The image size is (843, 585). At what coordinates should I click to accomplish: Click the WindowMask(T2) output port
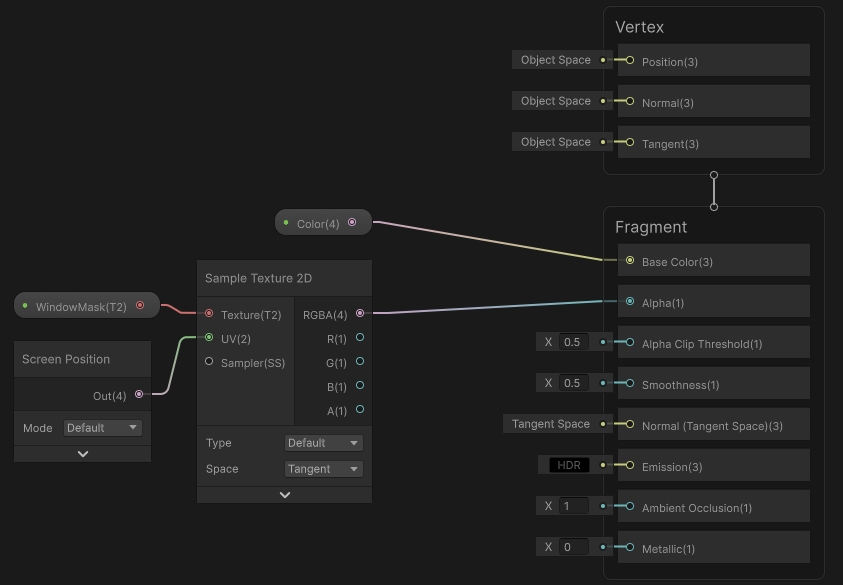coord(140,305)
